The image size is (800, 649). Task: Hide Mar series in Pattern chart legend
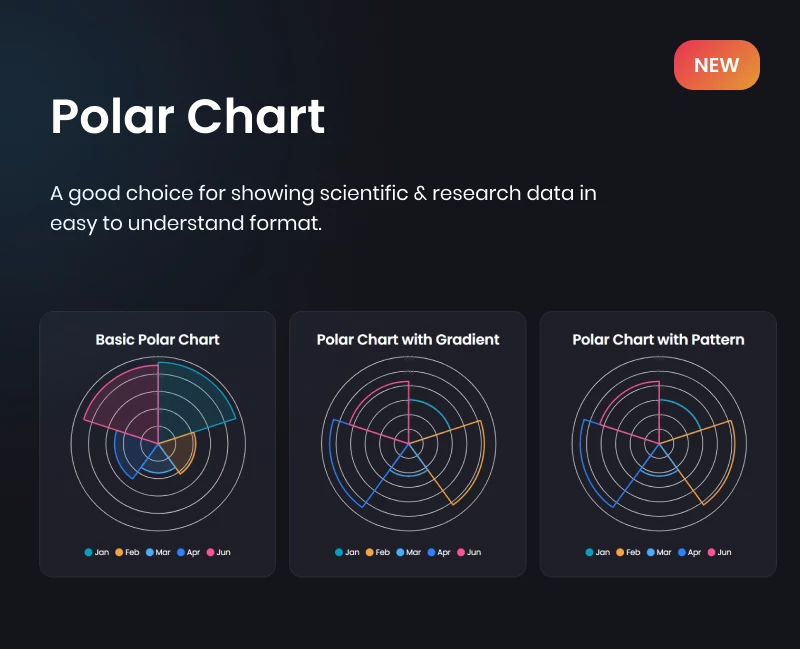point(658,552)
